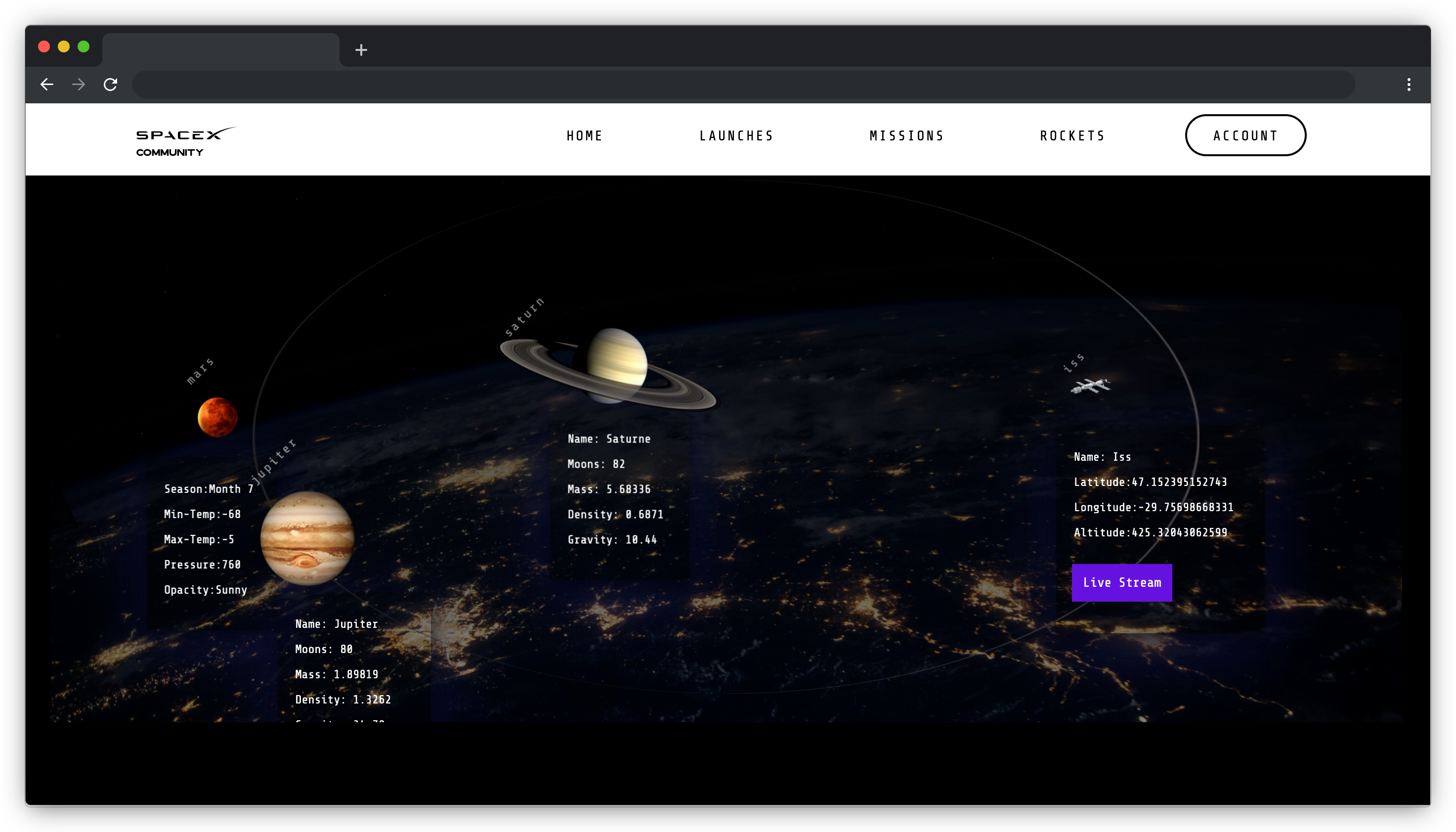The width and height of the screenshot is (1456, 832).
Task: Select the ACCOUNT menu item
Action: point(1246,135)
